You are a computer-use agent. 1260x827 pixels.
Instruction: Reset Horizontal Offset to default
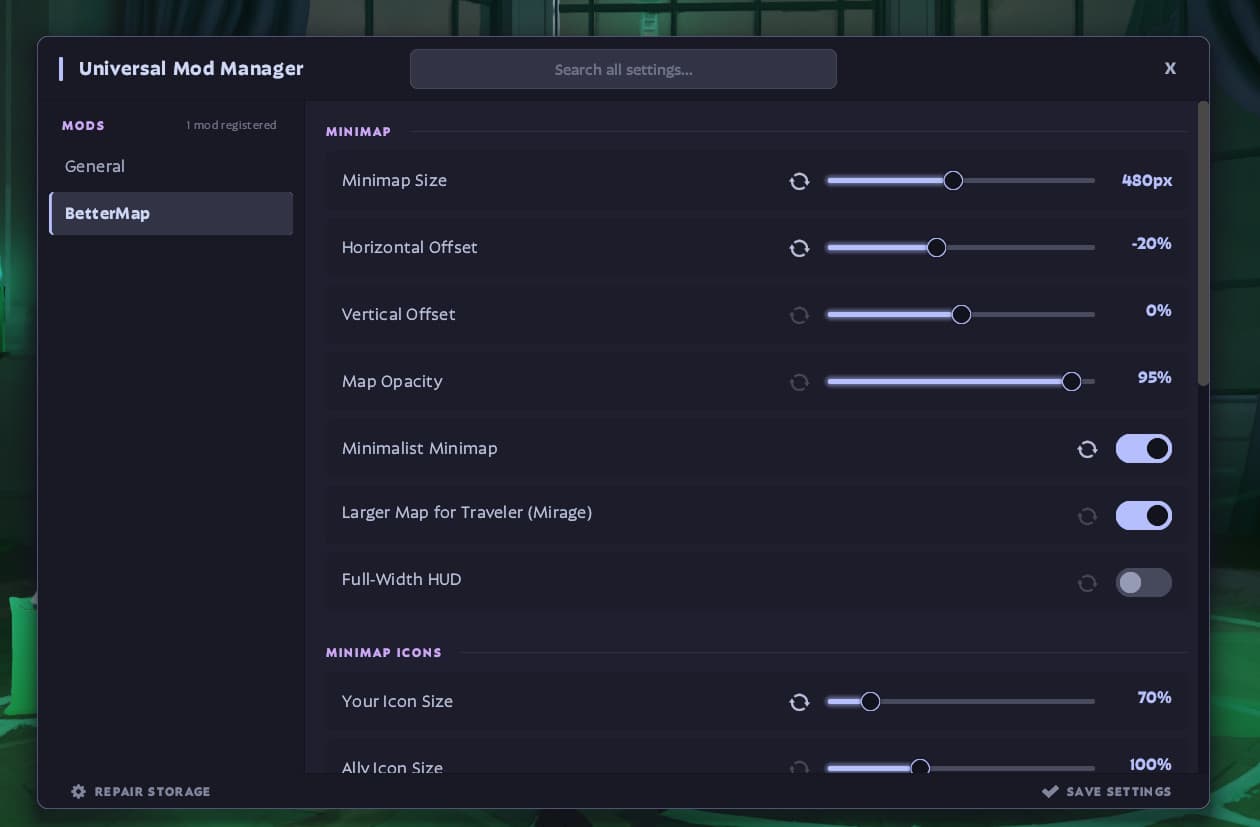(799, 248)
